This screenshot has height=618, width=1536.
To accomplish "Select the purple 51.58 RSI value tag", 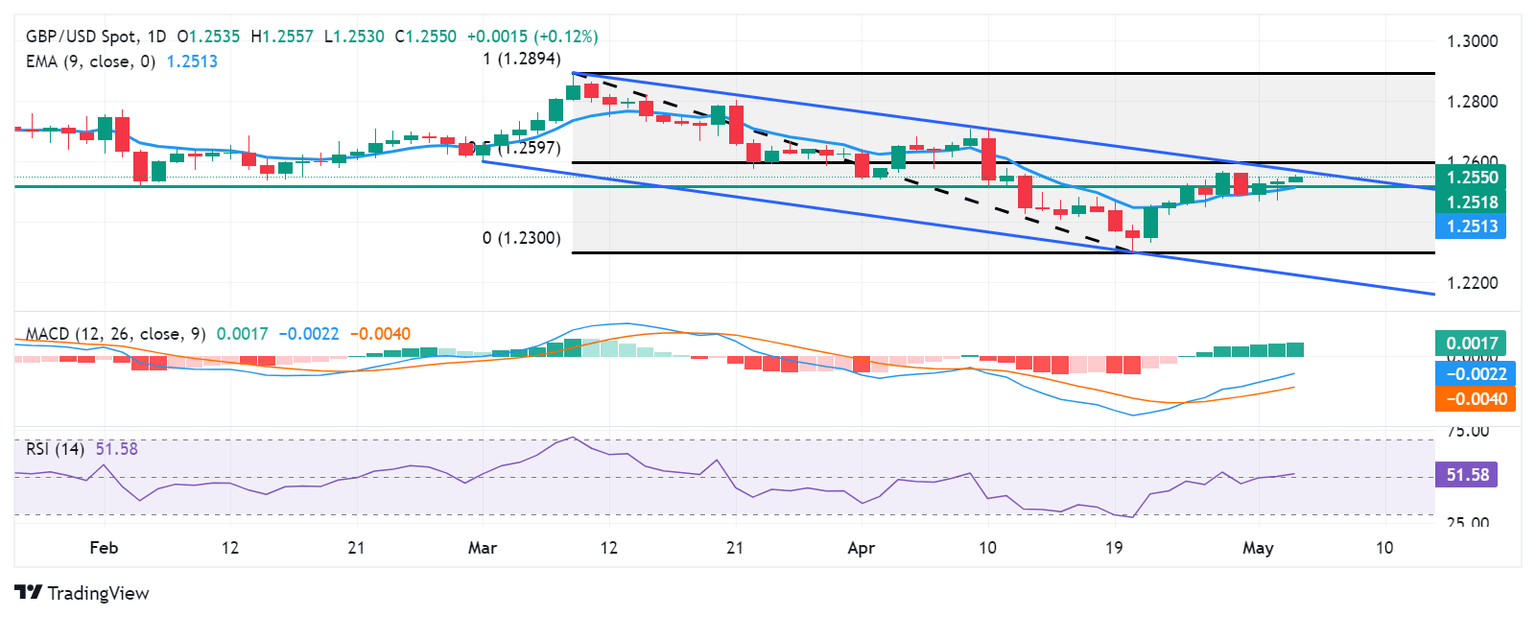I will [x=1464, y=474].
